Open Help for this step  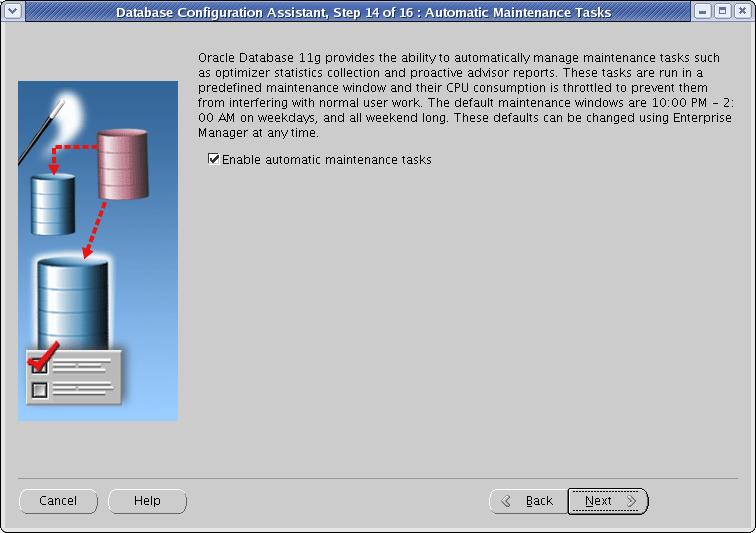[x=147, y=501]
